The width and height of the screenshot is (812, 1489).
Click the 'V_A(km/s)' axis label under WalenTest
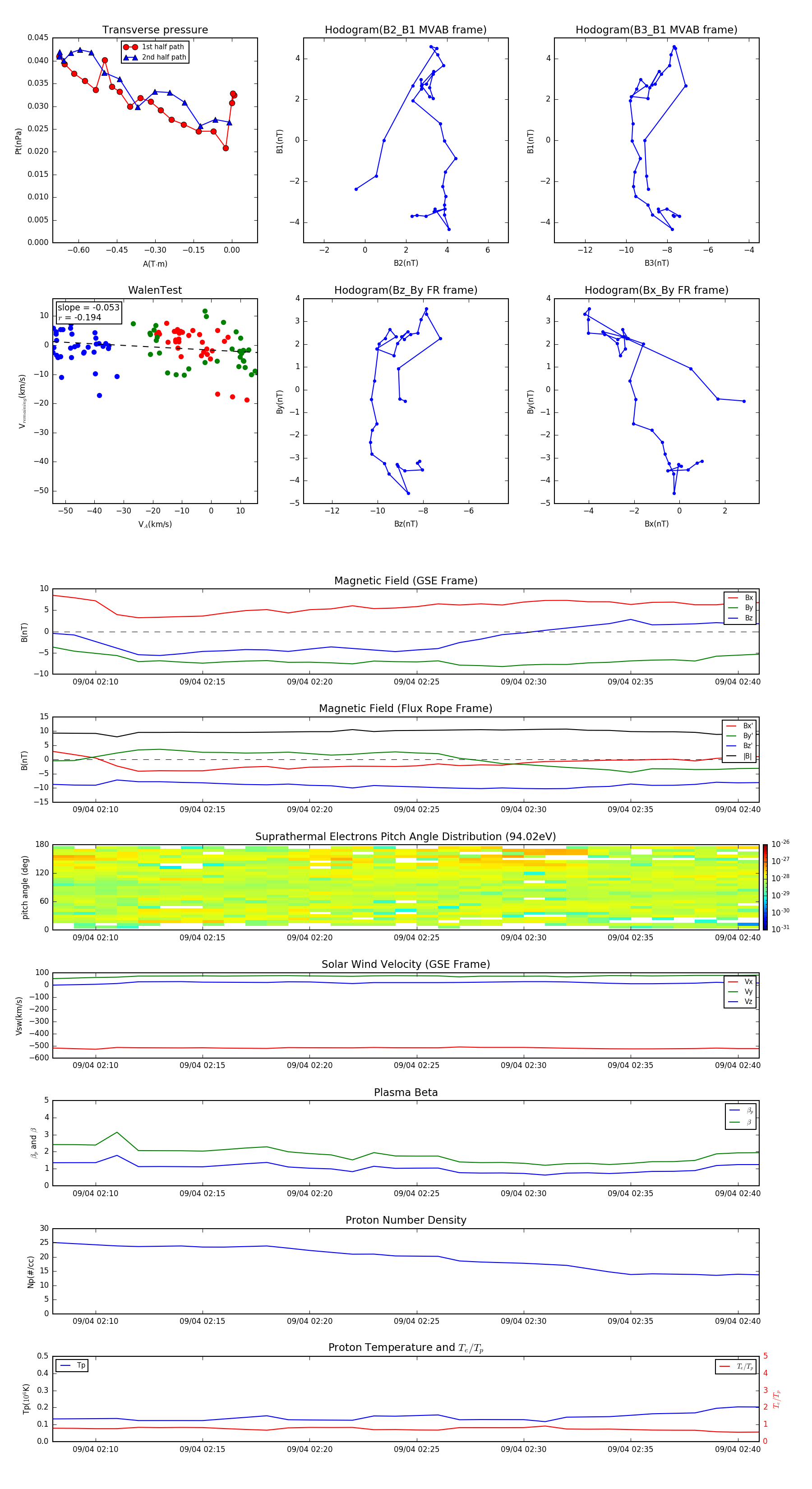[155, 524]
